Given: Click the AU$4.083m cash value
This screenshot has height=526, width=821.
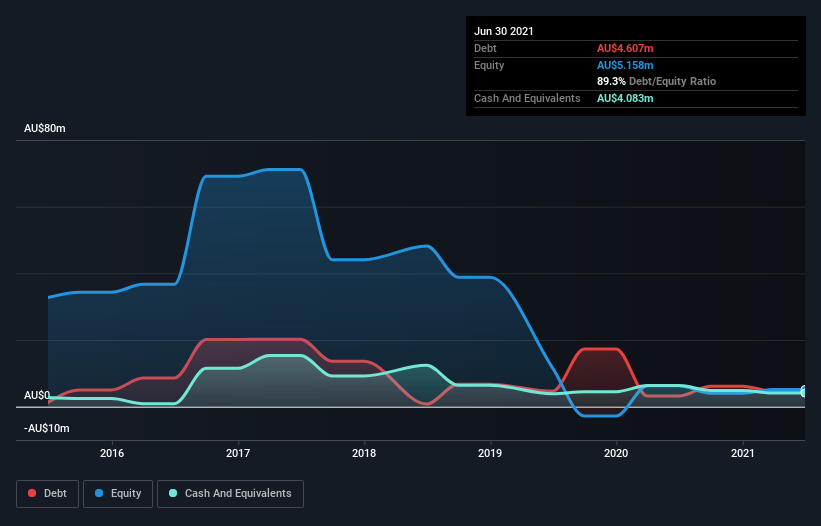Looking at the screenshot, I should click(x=625, y=98).
